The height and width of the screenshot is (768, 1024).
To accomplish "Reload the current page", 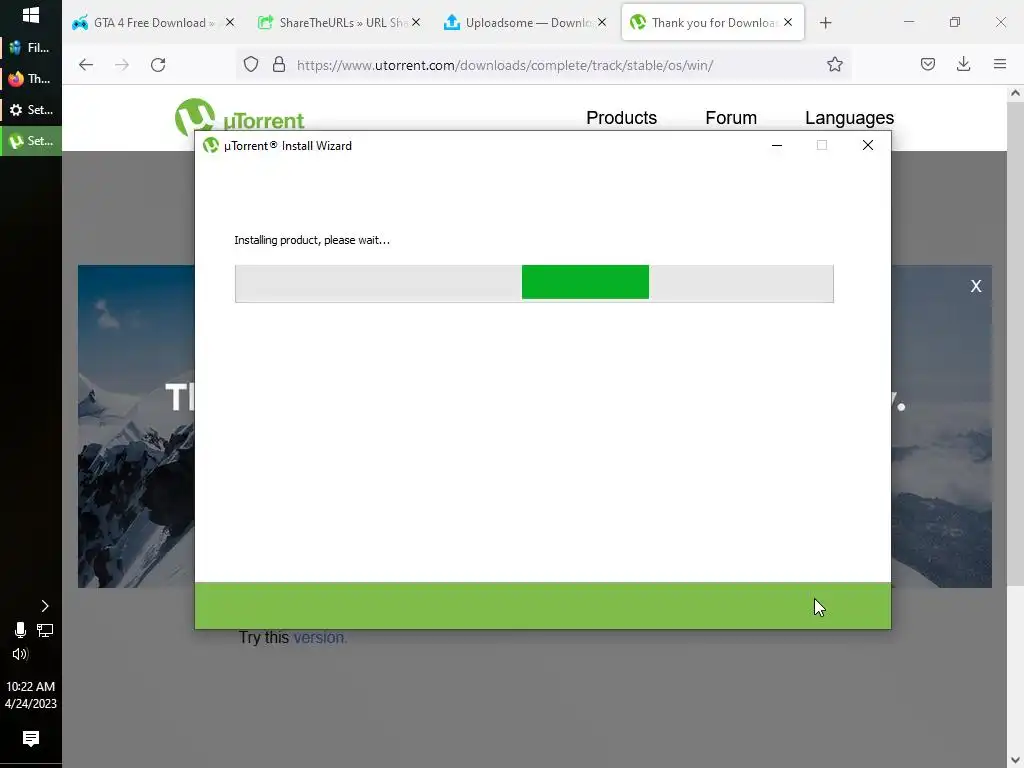I will click(158, 65).
